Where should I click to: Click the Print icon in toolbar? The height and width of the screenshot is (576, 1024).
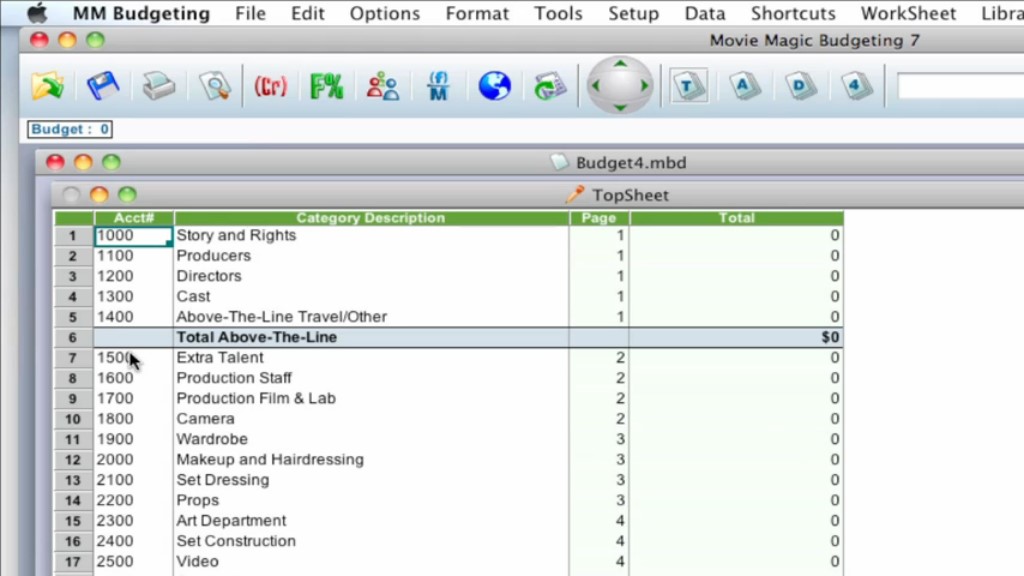158,86
